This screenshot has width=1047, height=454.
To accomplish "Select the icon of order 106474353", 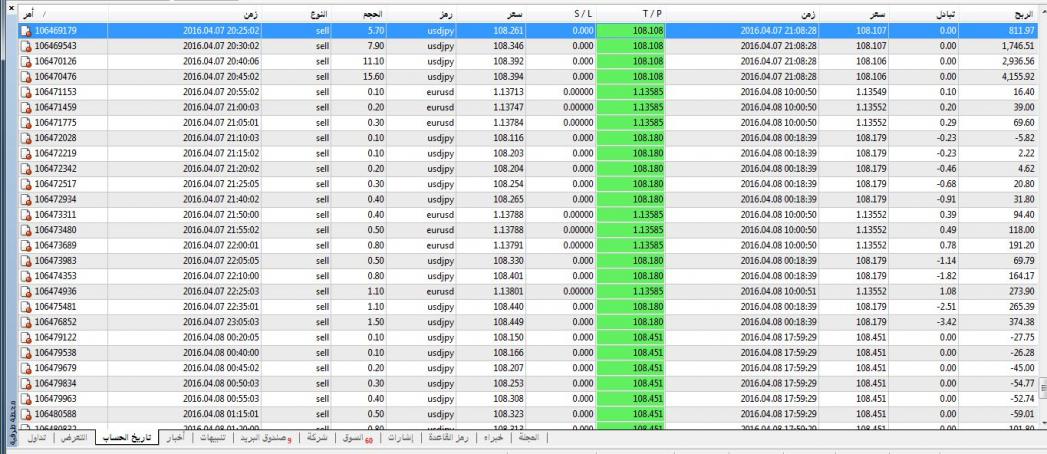I will 26,276.
